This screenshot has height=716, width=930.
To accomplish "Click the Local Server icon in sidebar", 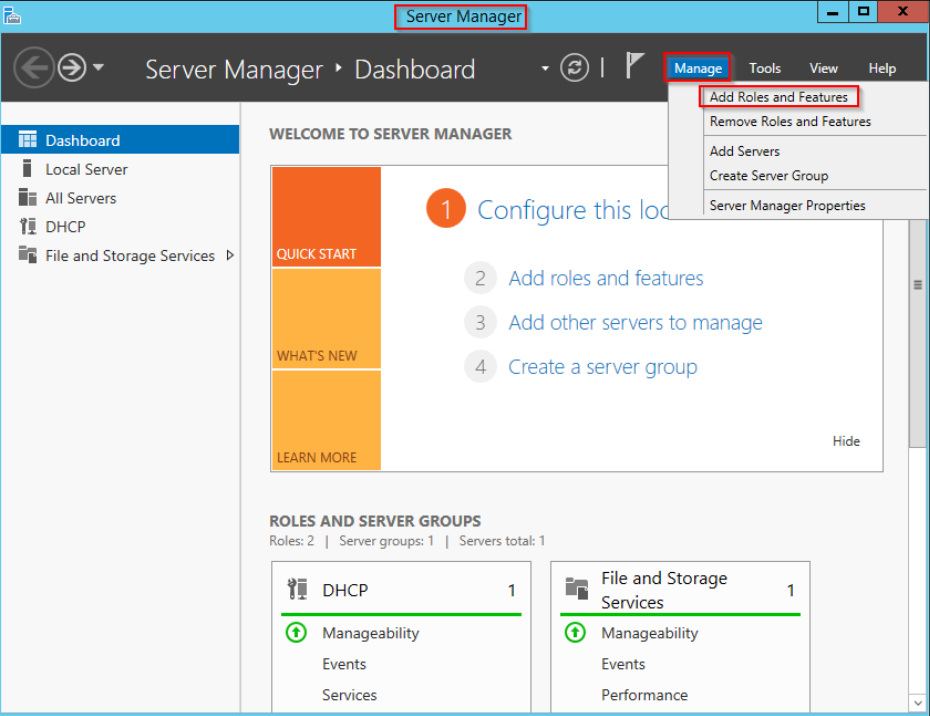I will (27, 168).
